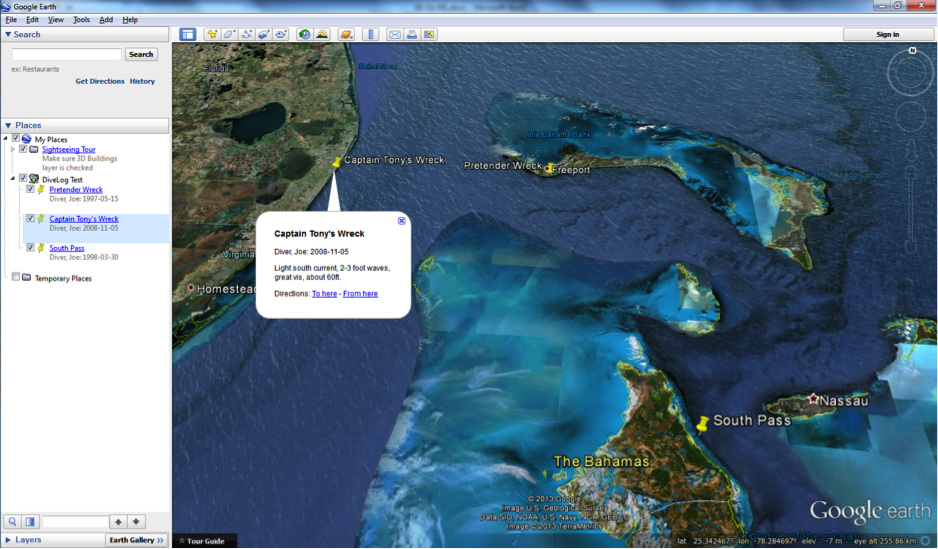This screenshot has height=549, width=938.
Task: Click the yellow pushpin at Captain Tony's Wreck on map
Action: point(337,161)
